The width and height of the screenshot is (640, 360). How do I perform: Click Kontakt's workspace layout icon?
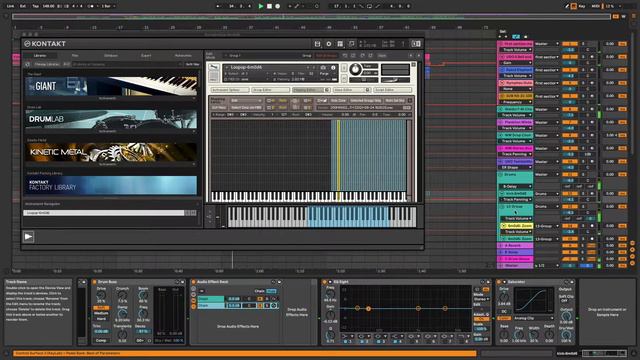coord(340,44)
